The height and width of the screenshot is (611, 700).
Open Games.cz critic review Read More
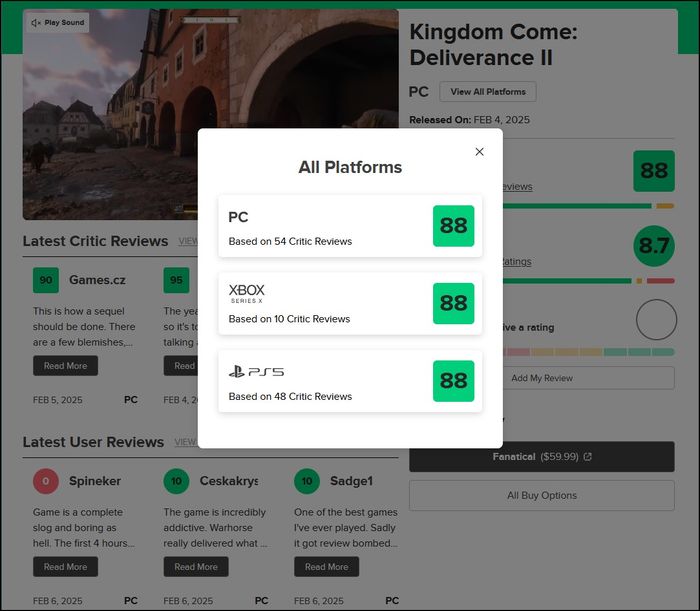click(x=65, y=366)
